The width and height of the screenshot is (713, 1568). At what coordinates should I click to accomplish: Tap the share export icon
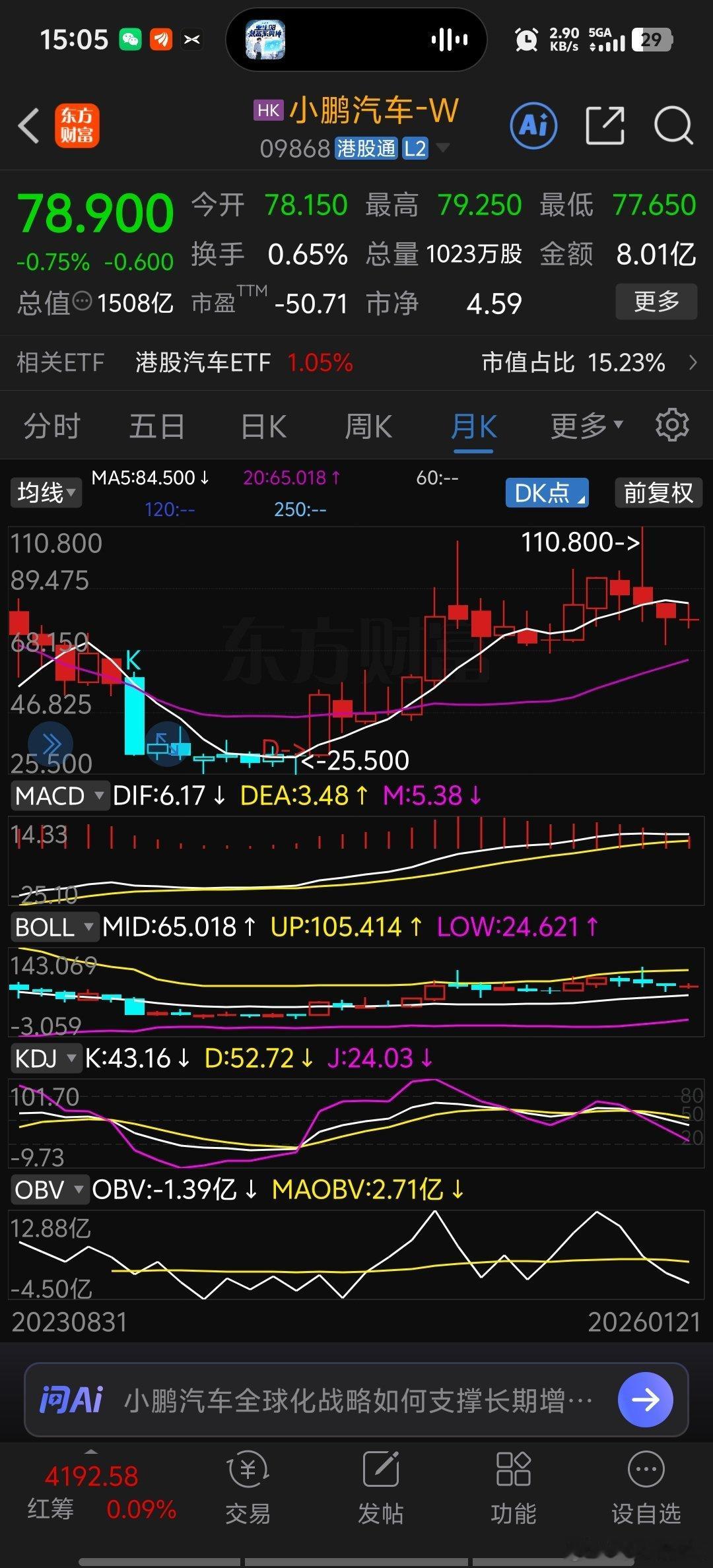605,125
